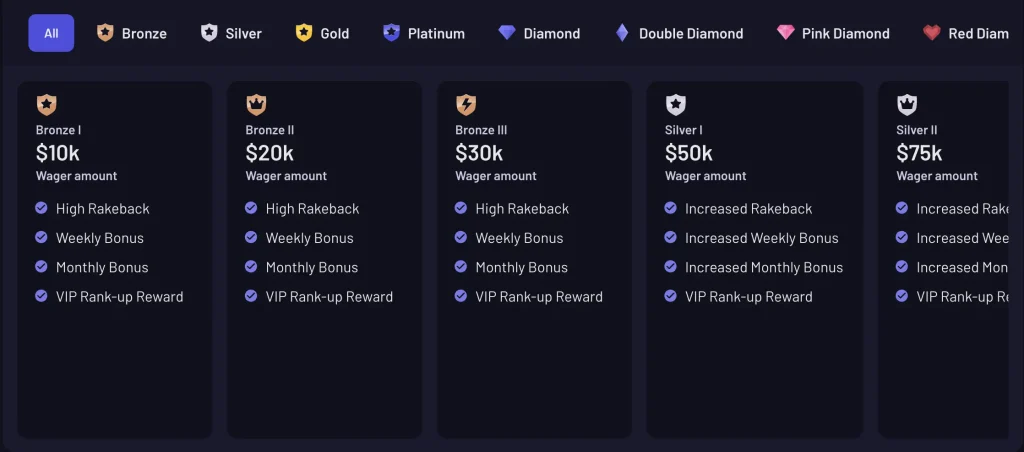Filter by Platinum tier

[424, 33]
